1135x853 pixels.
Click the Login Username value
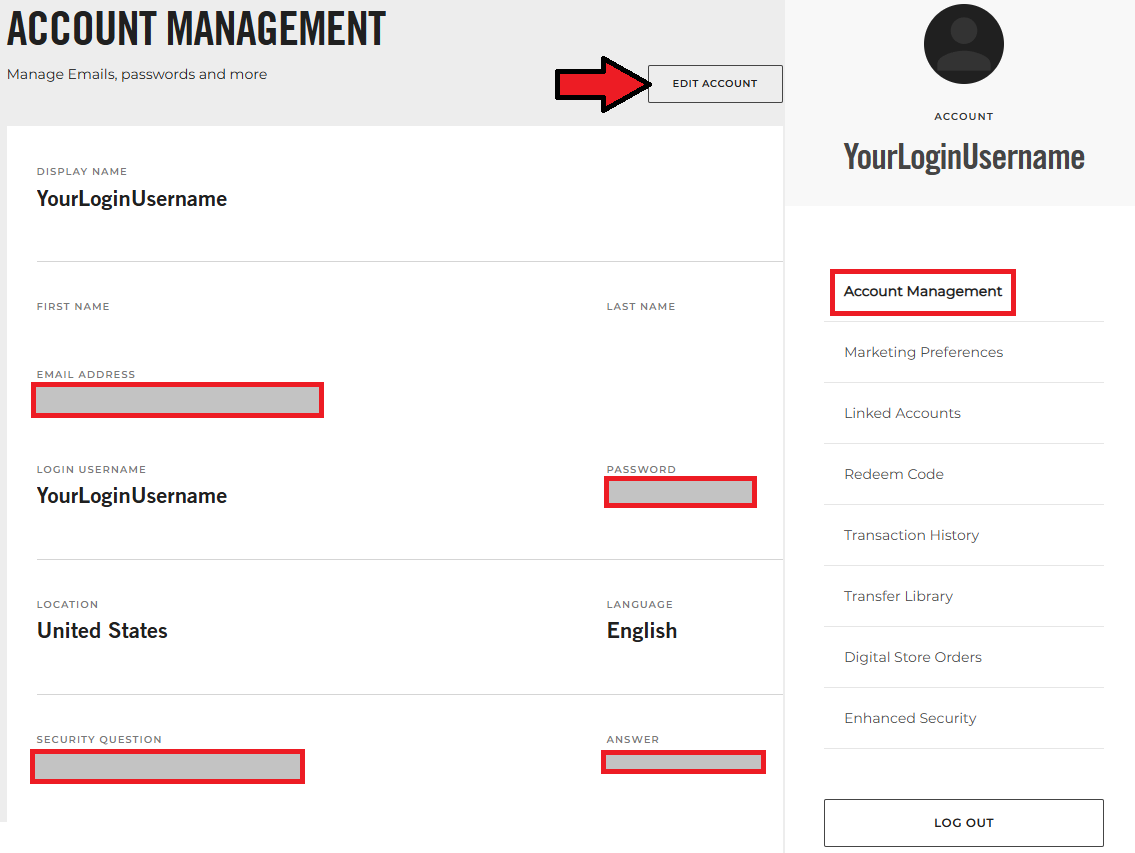(132, 496)
